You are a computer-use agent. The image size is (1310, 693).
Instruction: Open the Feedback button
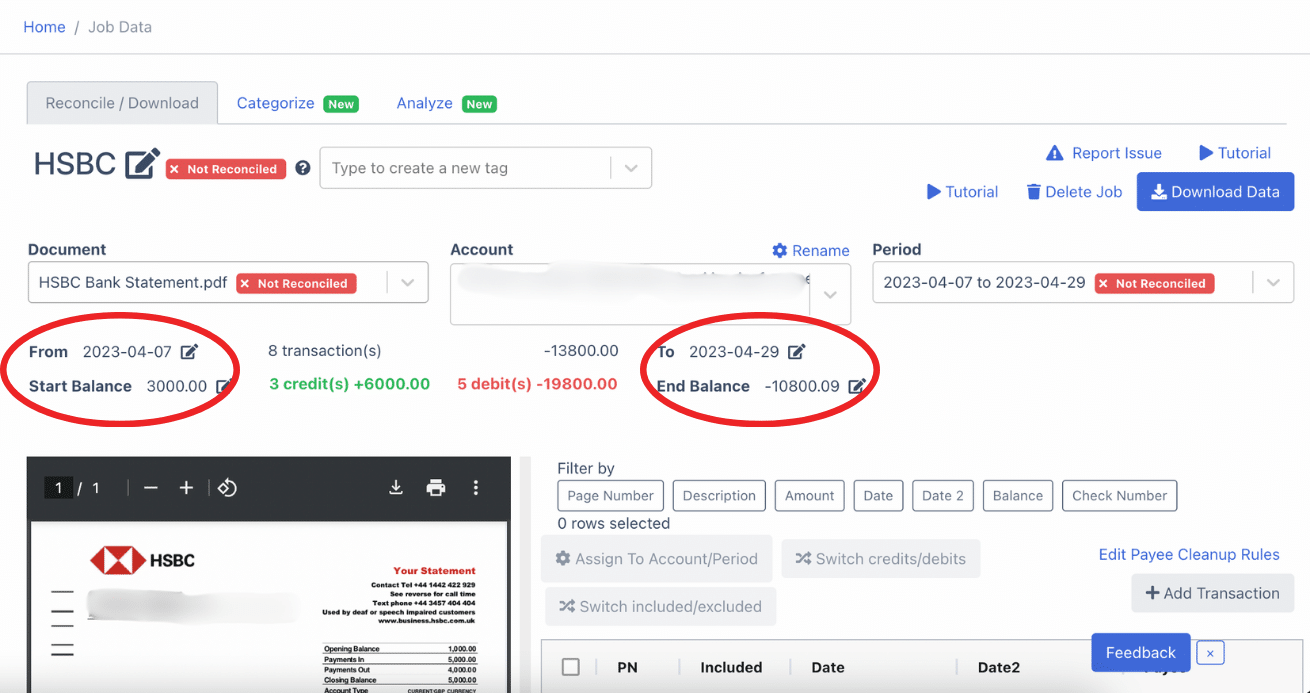pos(1140,653)
